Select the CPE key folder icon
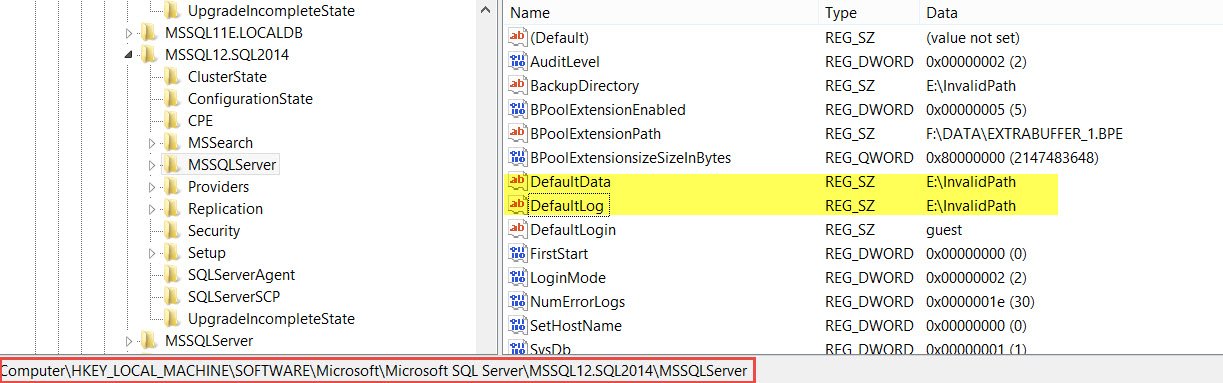Viewport: 1223px width, 383px height. tap(171, 121)
